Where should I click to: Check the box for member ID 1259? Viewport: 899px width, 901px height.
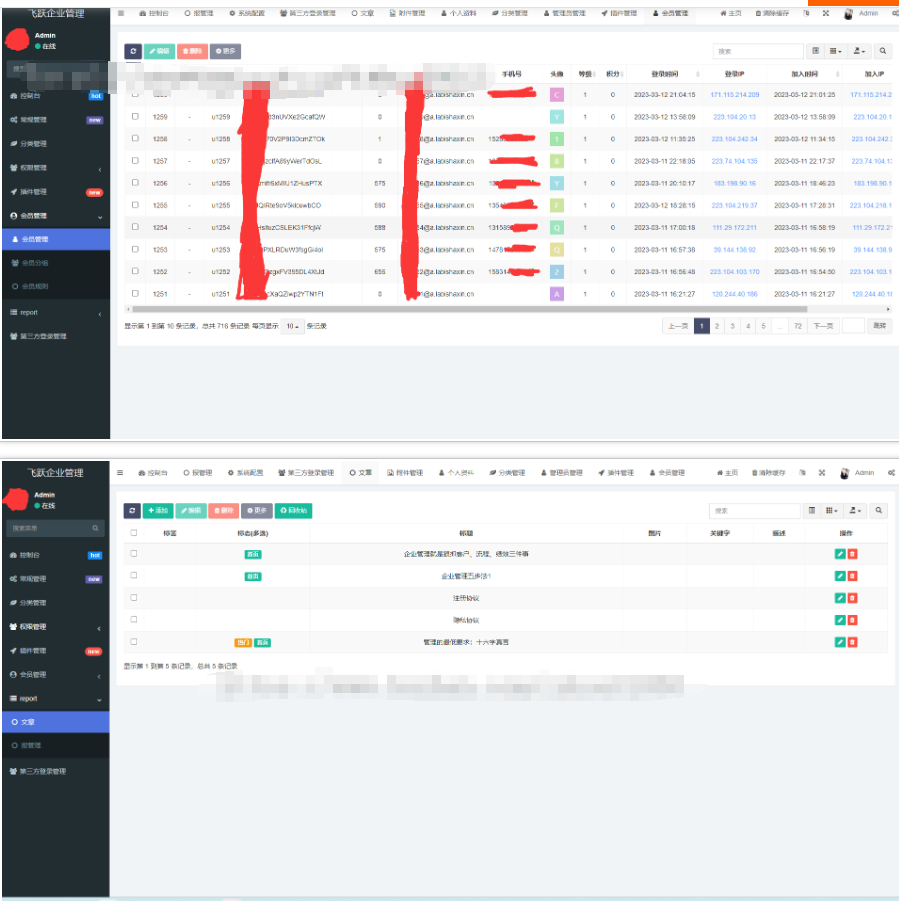pos(135,116)
